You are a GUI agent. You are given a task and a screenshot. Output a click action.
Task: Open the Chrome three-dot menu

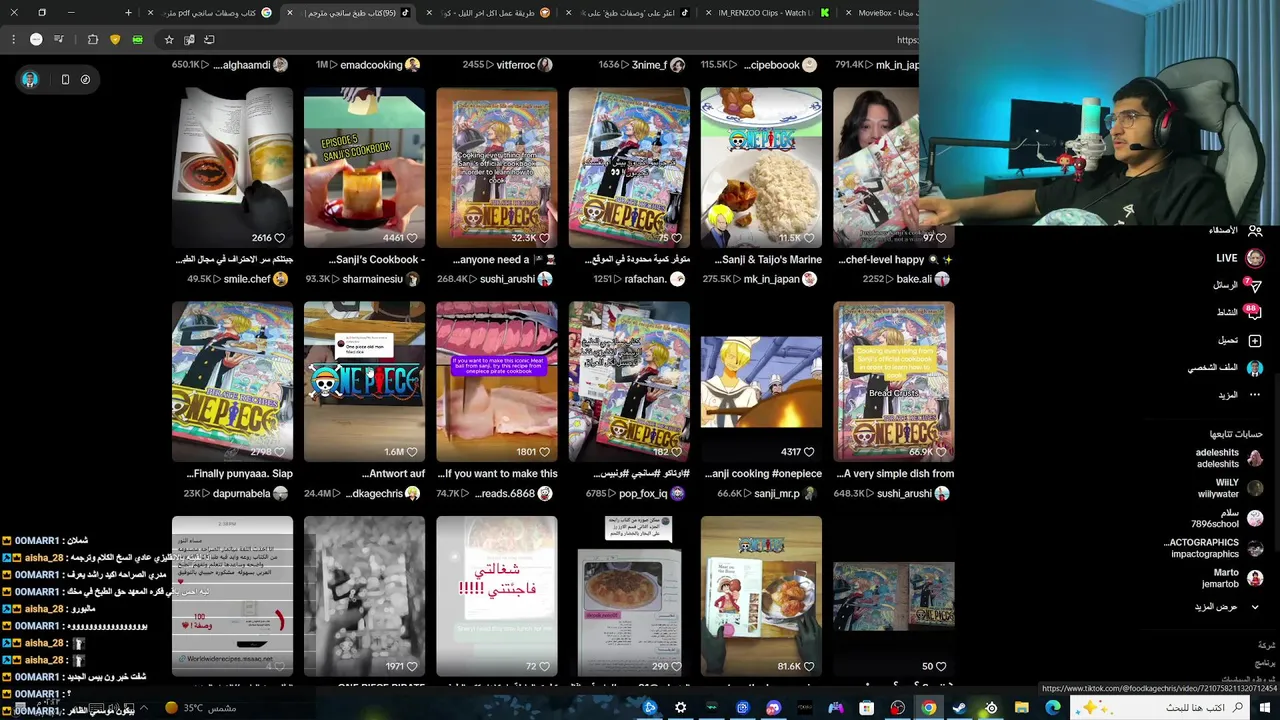(13, 40)
